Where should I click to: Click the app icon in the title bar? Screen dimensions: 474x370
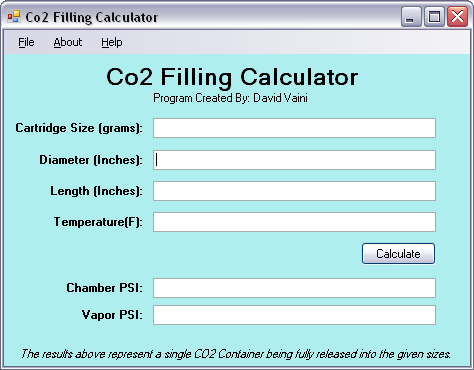click(14, 16)
